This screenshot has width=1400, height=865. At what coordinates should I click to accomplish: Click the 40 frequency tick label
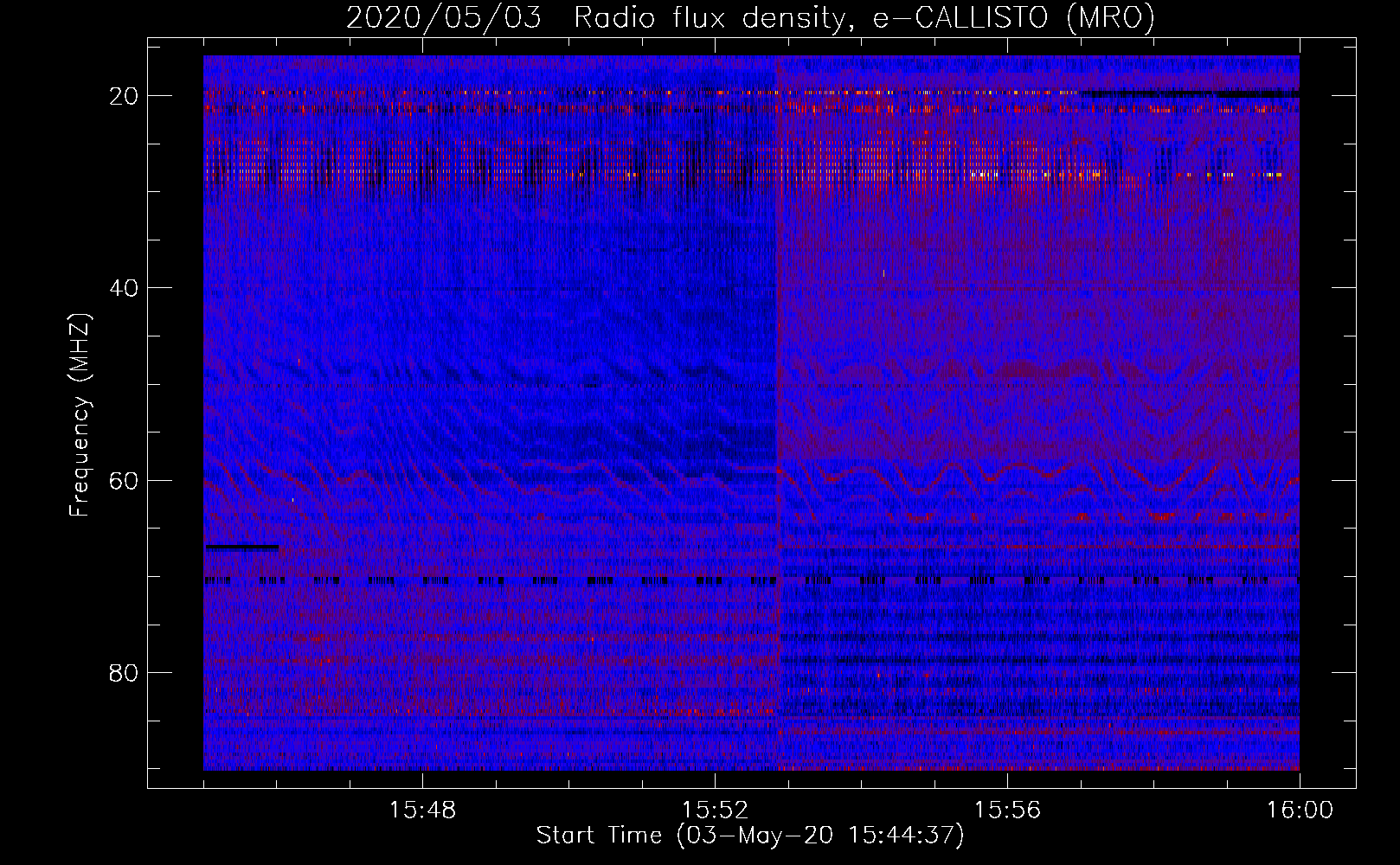(125, 288)
